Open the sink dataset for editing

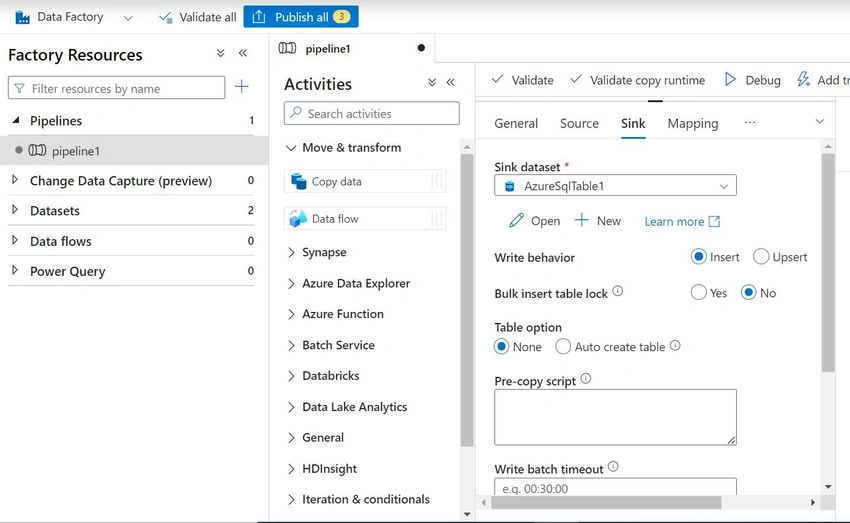(535, 221)
